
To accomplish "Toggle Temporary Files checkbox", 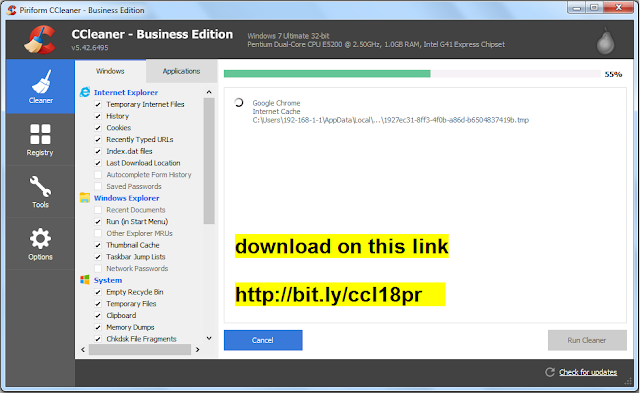I will (x=98, y=304).
